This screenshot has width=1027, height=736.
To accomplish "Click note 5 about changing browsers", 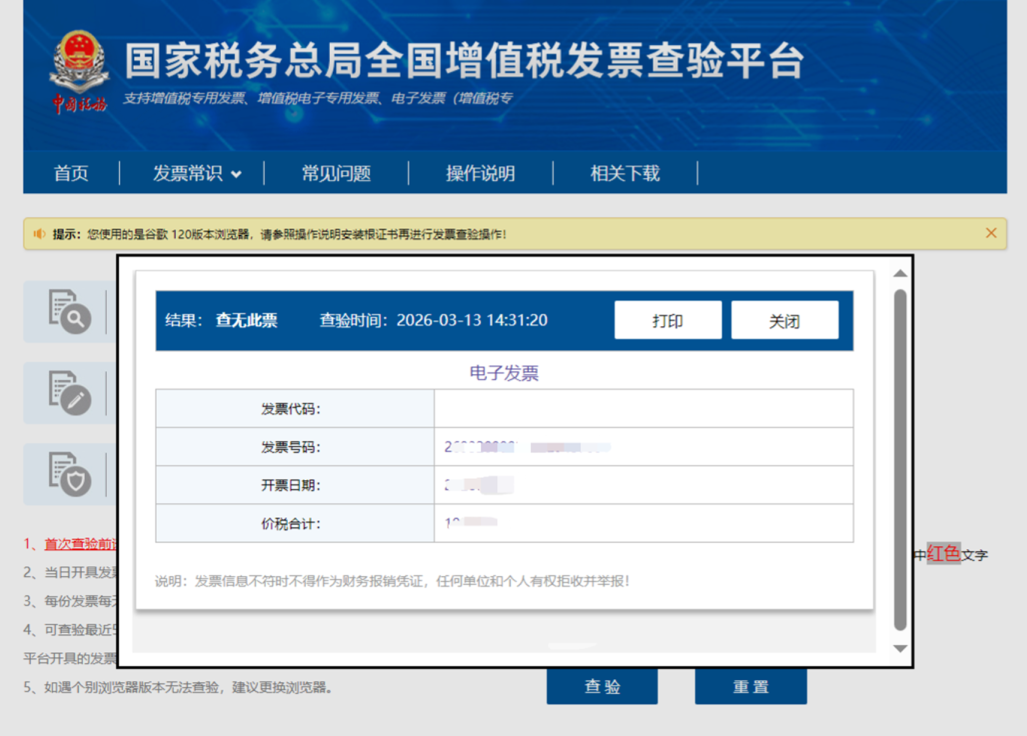I will tap(178, 687).
